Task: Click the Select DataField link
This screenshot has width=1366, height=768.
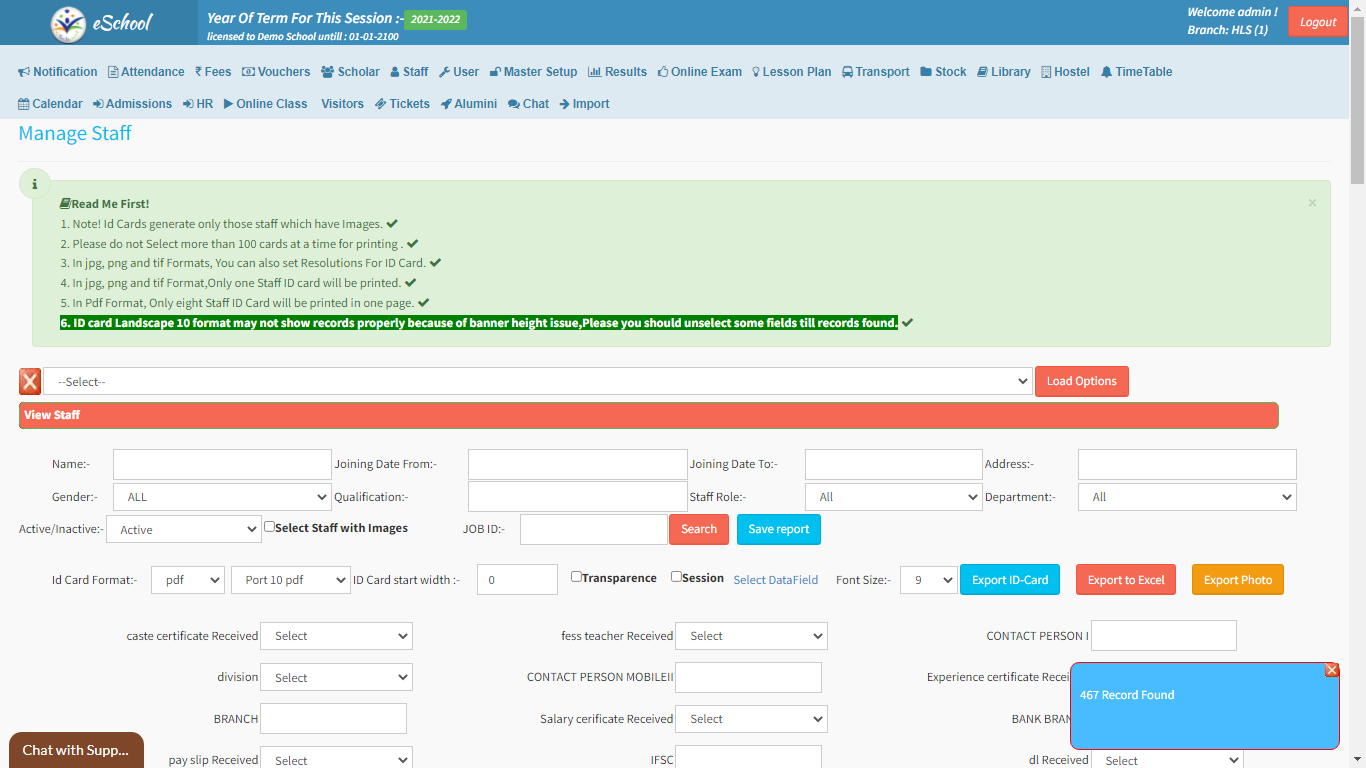Action: (775, 580)
